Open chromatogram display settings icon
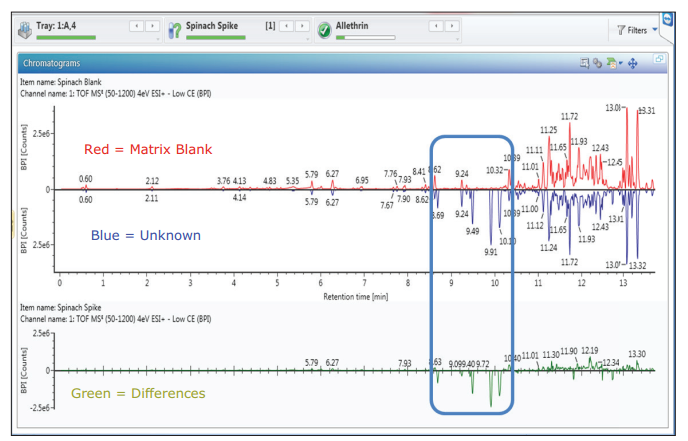 (584, 64)
